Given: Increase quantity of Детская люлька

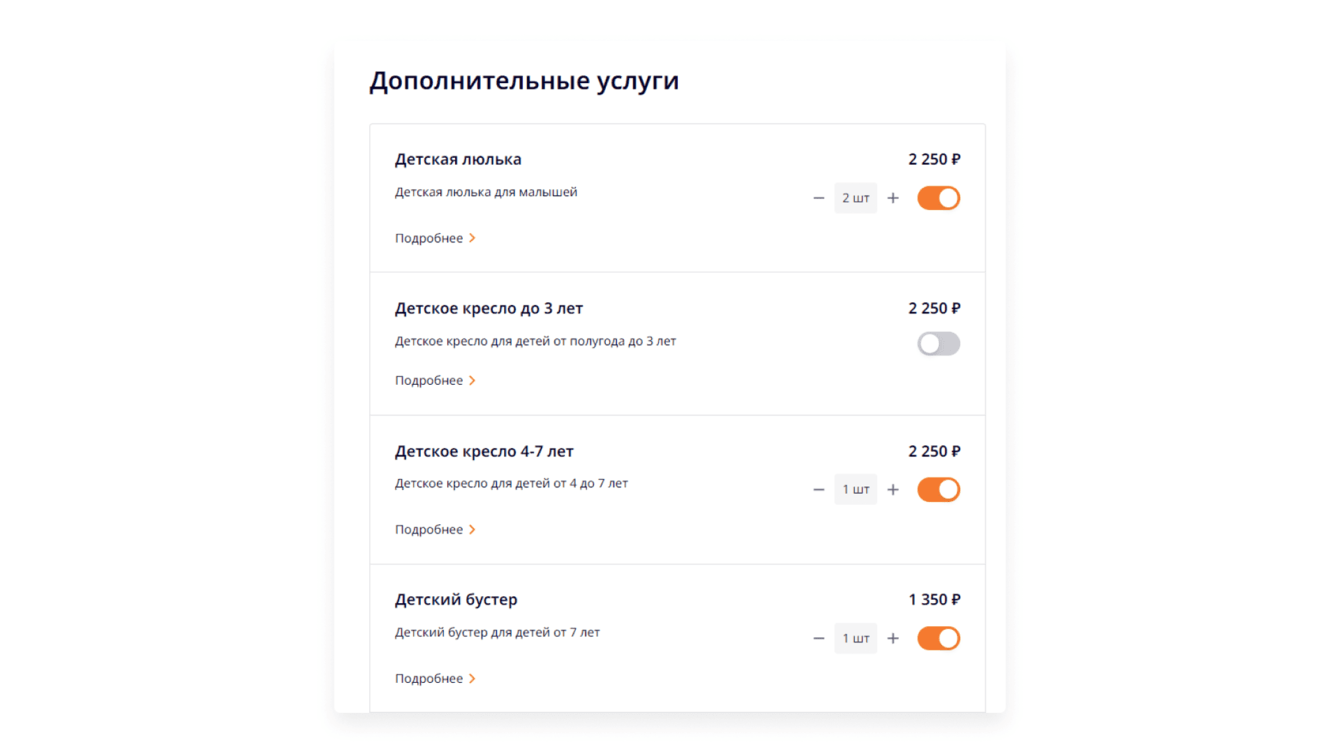Looking at the screenshot, I should [x=893, y=198].
